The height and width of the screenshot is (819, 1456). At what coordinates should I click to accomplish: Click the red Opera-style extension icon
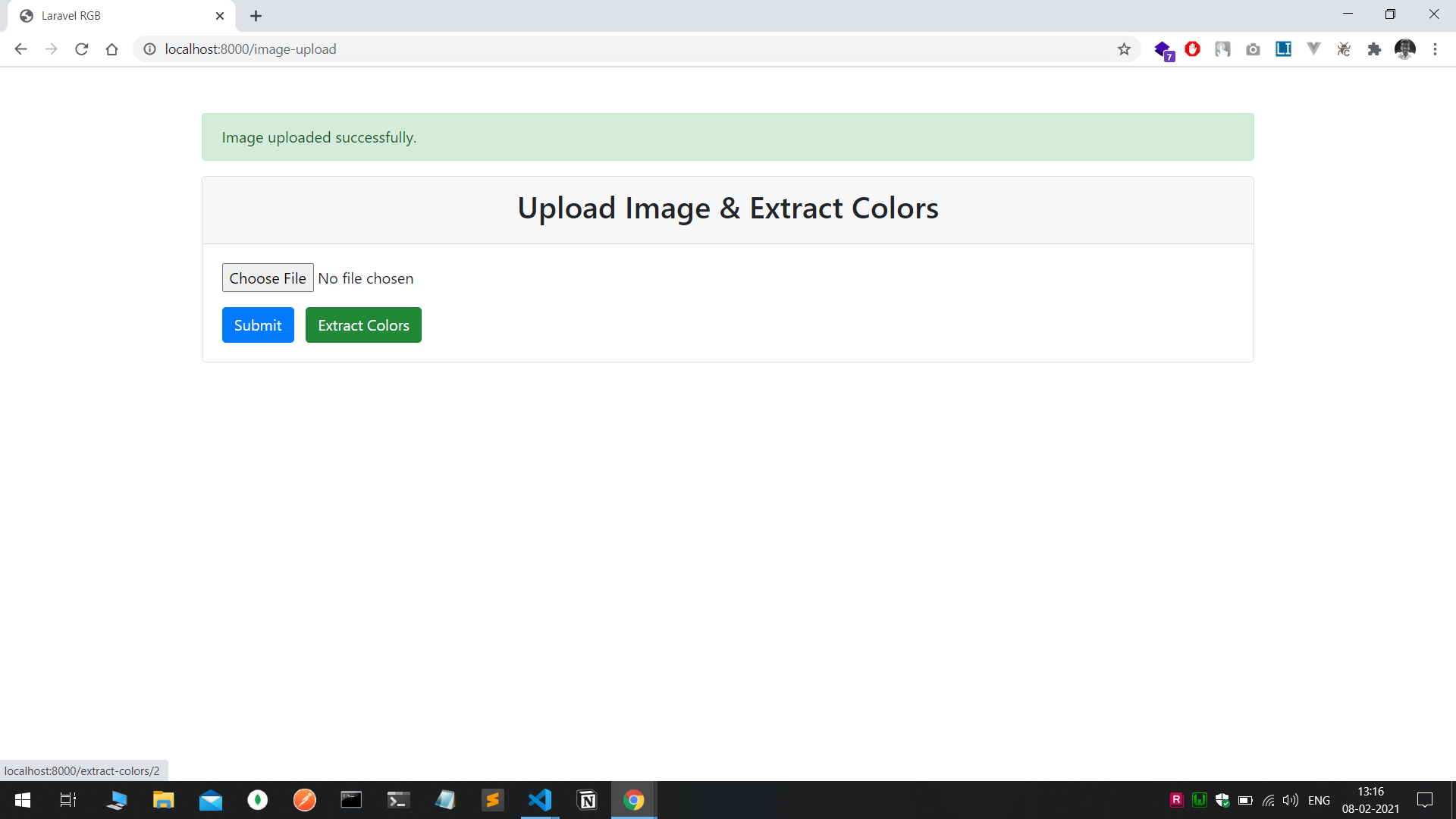1192,49
